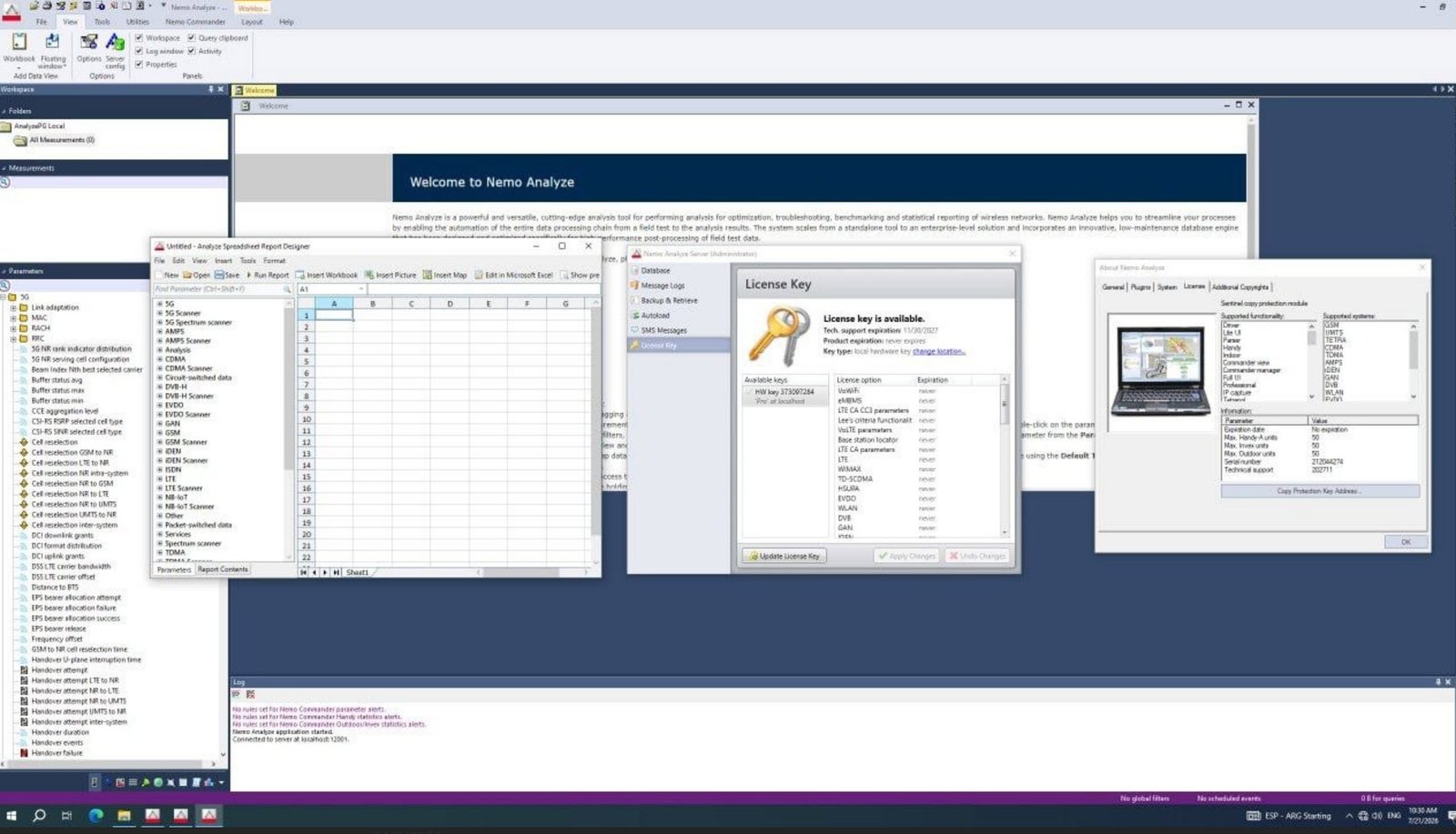This screenshot has width=1456, height=834.
Task: Click Copy Protection Key Address button
Action: tap(1319, 491)
